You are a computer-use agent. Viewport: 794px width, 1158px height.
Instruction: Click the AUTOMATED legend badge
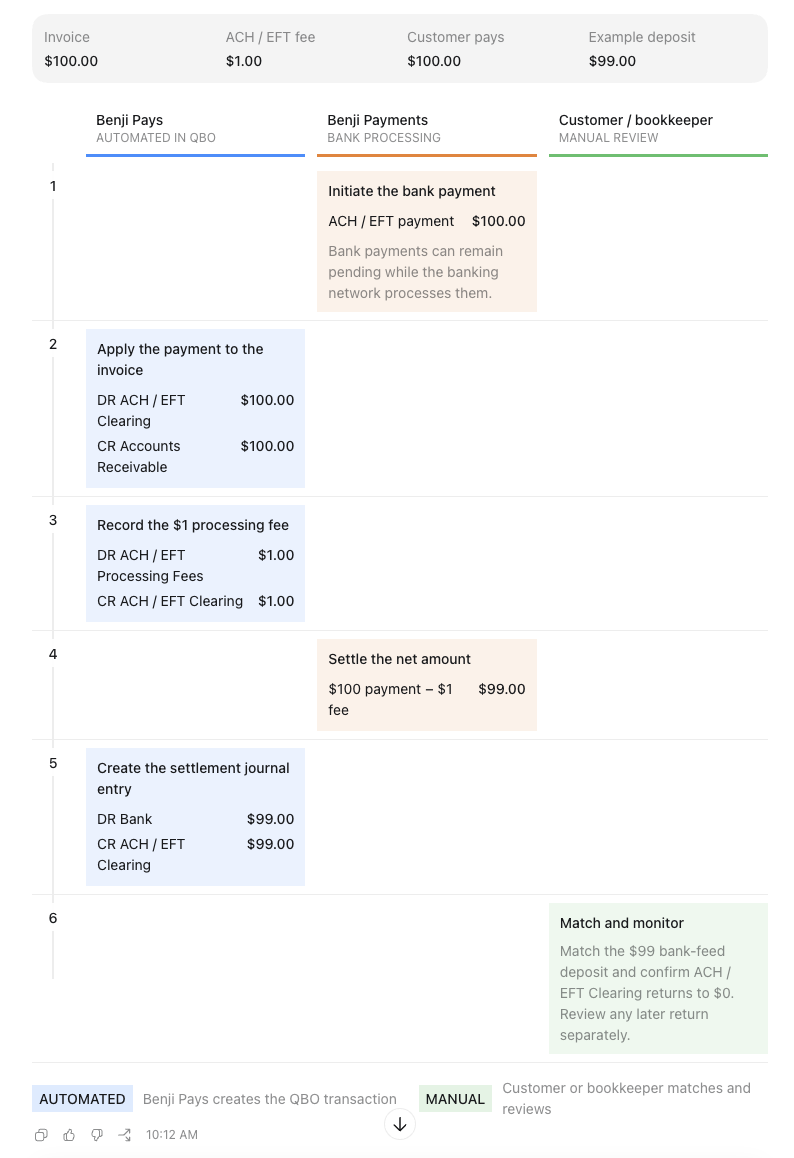pyautogui.click(x=82, y=1099)
